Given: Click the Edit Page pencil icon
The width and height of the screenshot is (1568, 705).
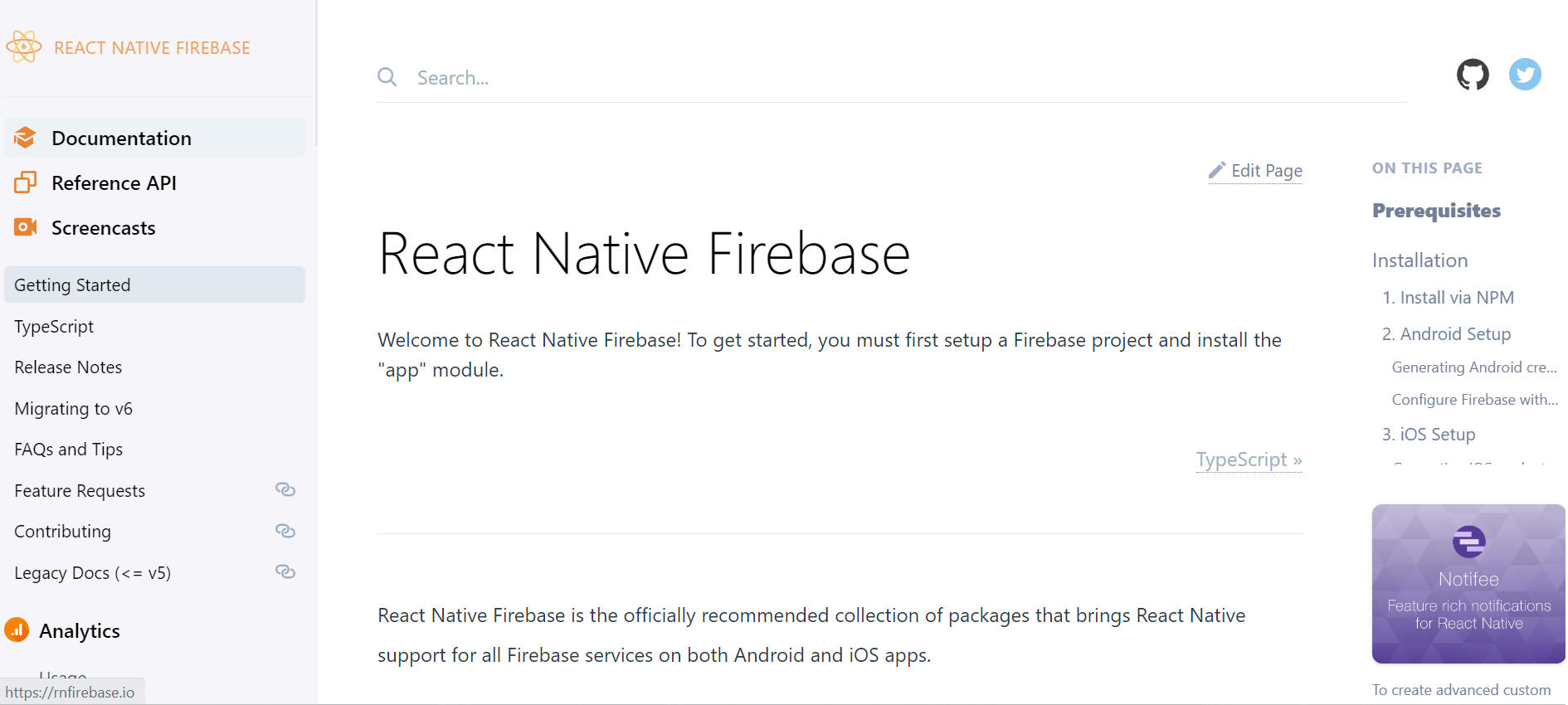Looking at the screenshot, I should [x=1216, y=170].
